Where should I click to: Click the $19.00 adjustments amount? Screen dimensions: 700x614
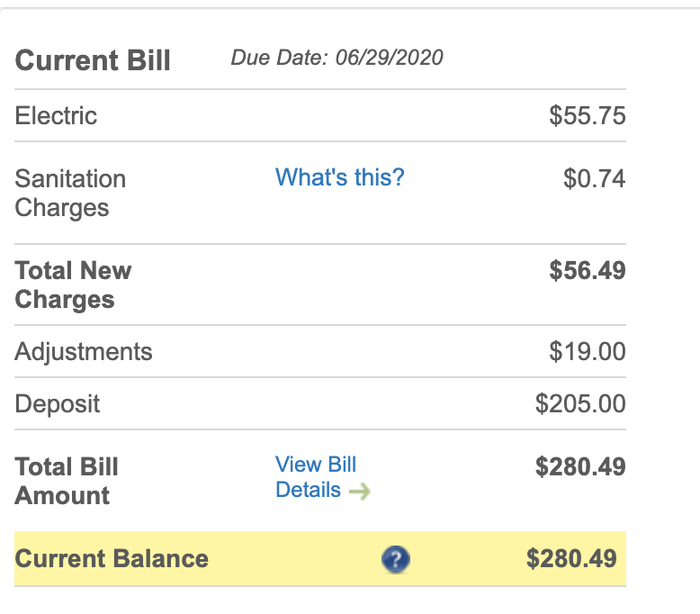pos(587,352)
